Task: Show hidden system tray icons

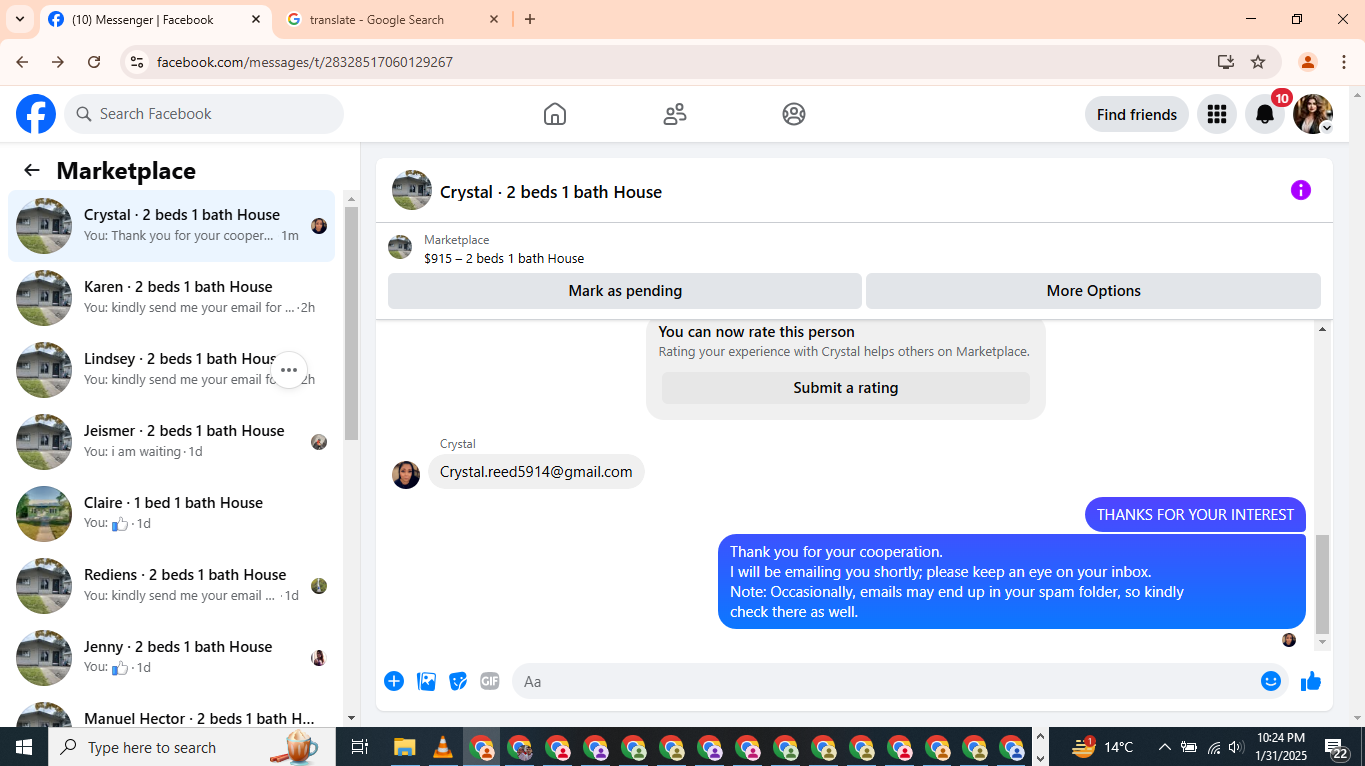Action: [x=1164, y=747]
